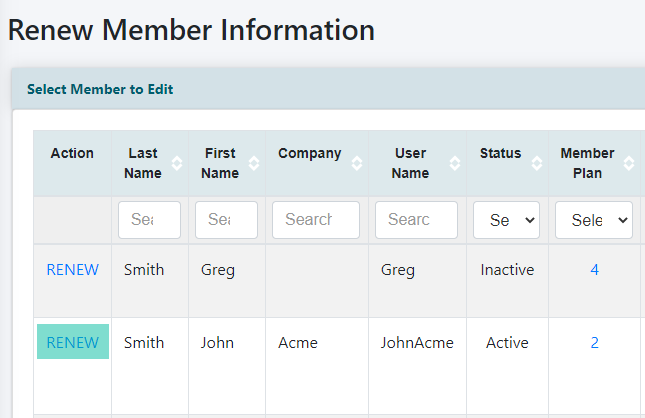The width and height of the screenshot is (645, 418).
Task: Sort by Company using header arrows
Action: (x=357, y=163)
